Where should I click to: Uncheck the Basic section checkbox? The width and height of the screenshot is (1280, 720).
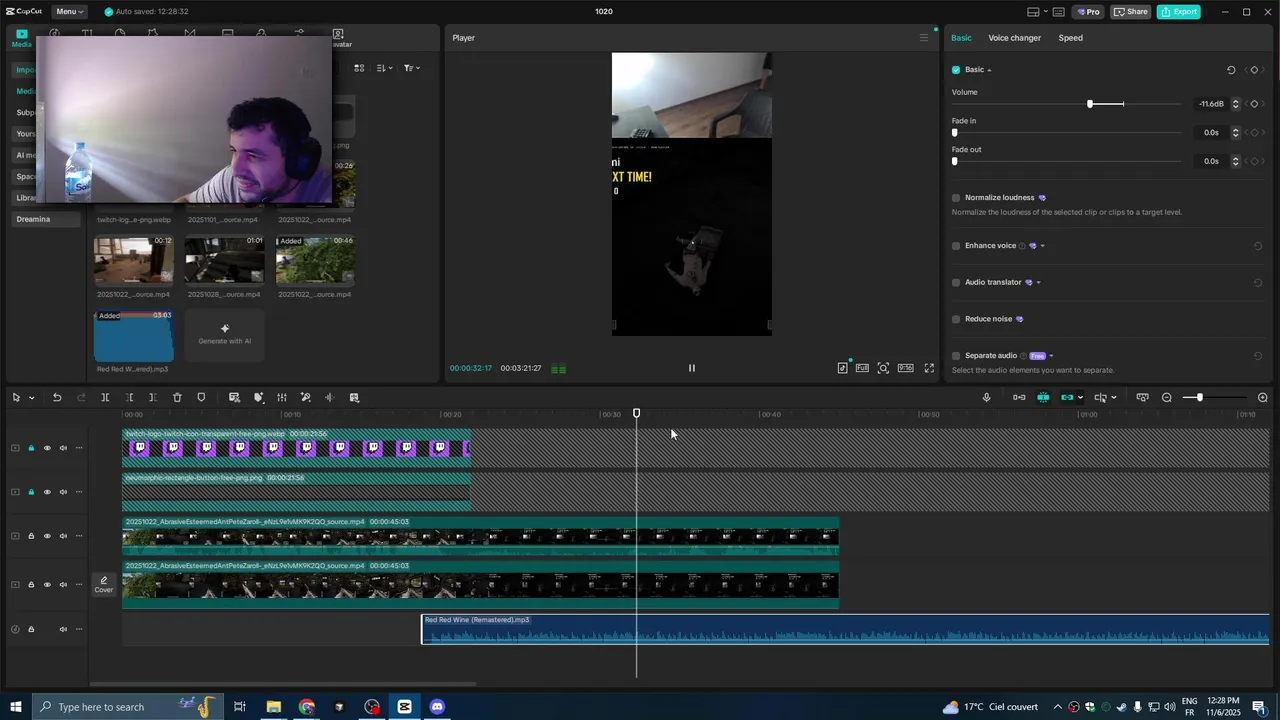[x=956, y=70]
